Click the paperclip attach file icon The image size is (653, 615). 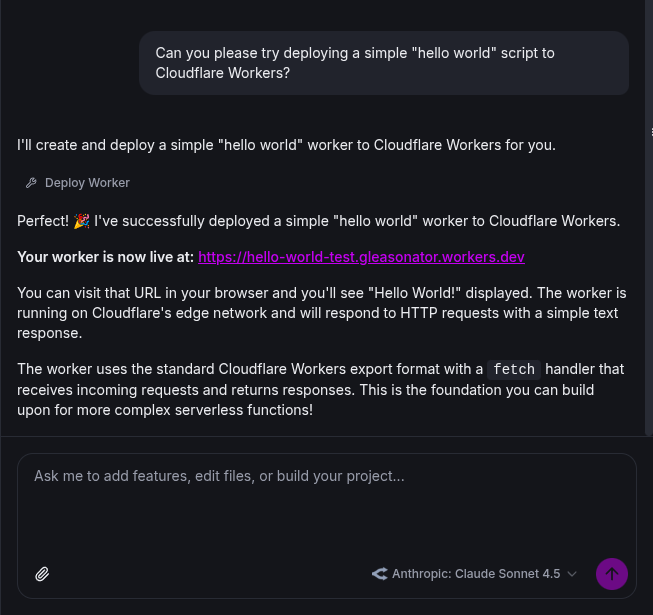click(x=42, y=574)
